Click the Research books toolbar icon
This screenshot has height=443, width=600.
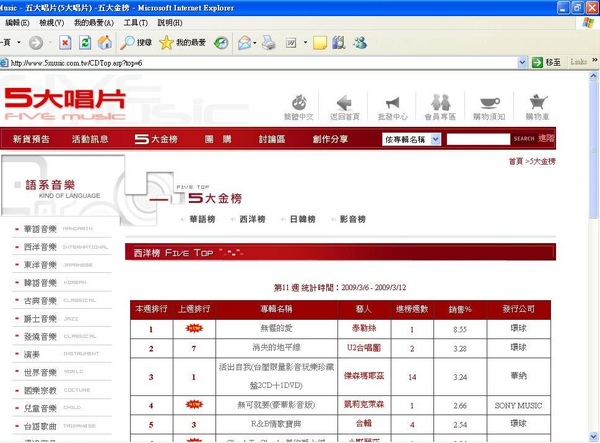pyautogui.click(x=339, y=42)
